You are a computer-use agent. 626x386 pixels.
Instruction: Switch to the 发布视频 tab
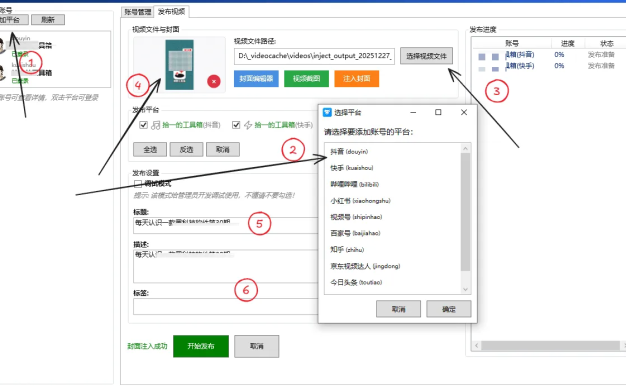pyautogui.click(x=172, y=12)
